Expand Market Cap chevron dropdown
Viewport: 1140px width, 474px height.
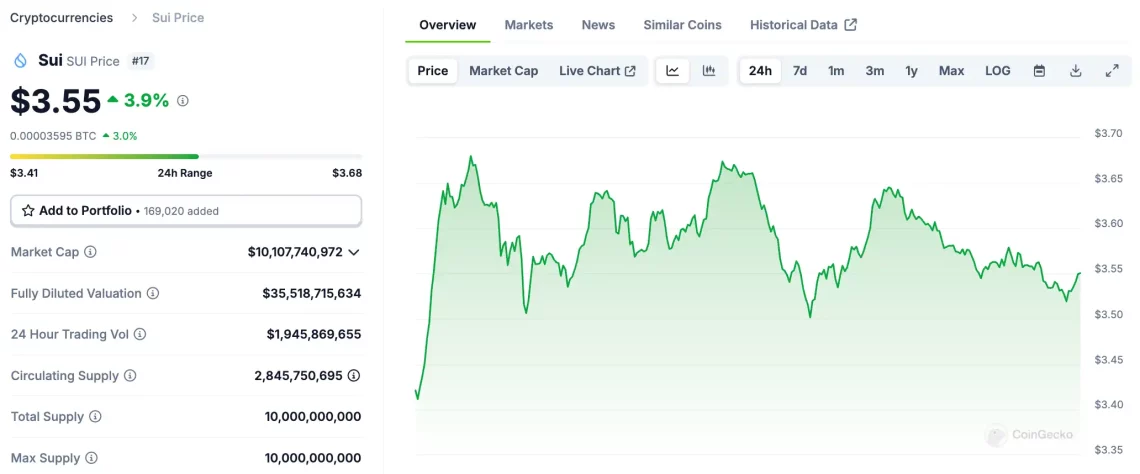pyautogui.click(x=354, y=252)
